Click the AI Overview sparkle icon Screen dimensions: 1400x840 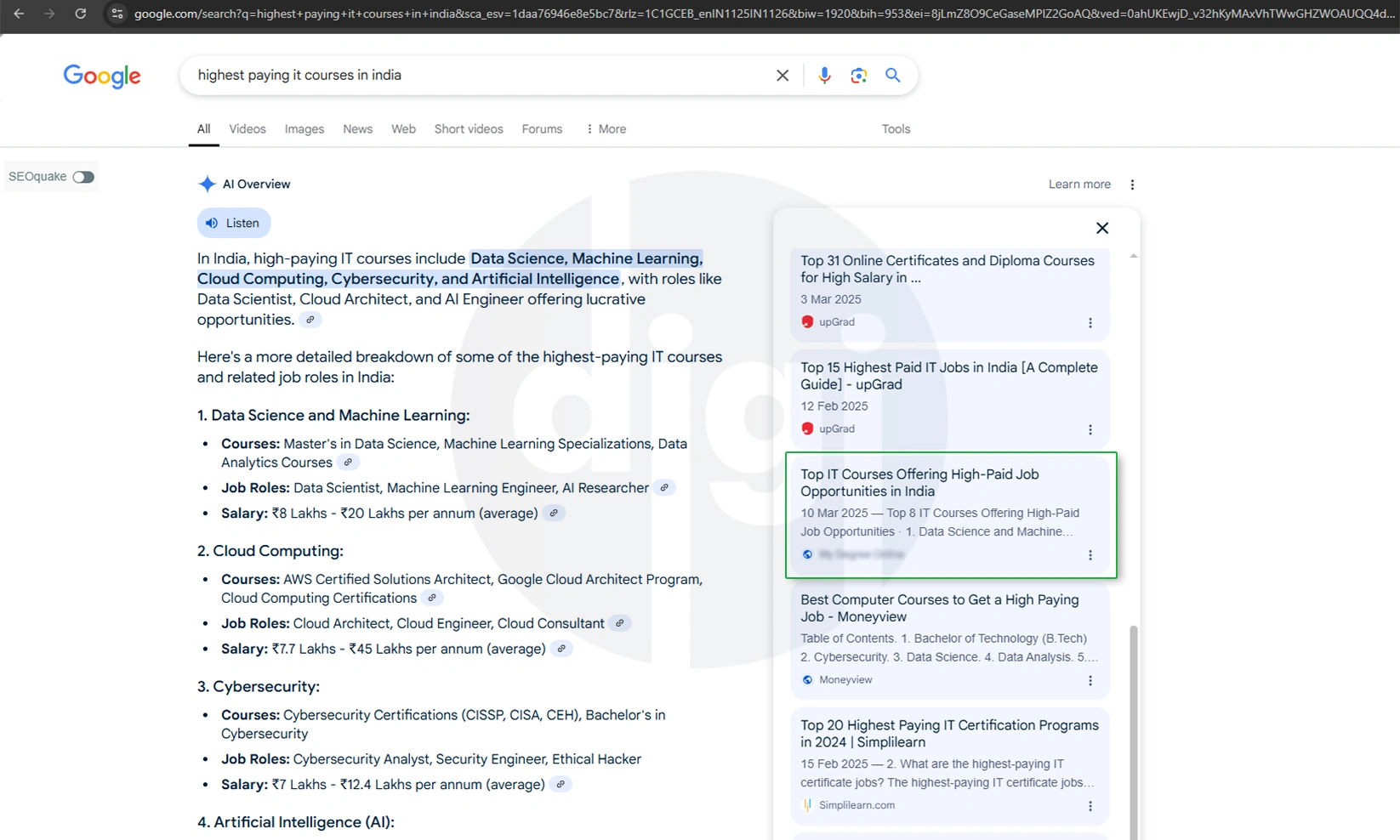pyautogui.click(x=207, y=184)
